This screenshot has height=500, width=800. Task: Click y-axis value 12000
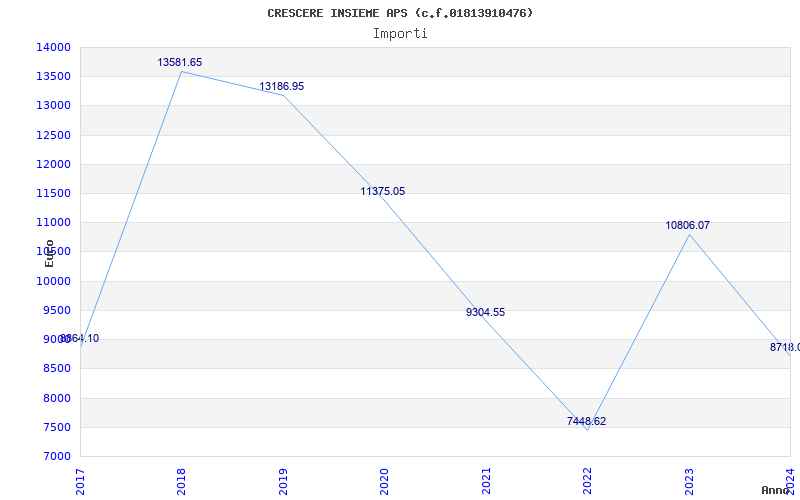pyautogui.click(x=53, y=164)
